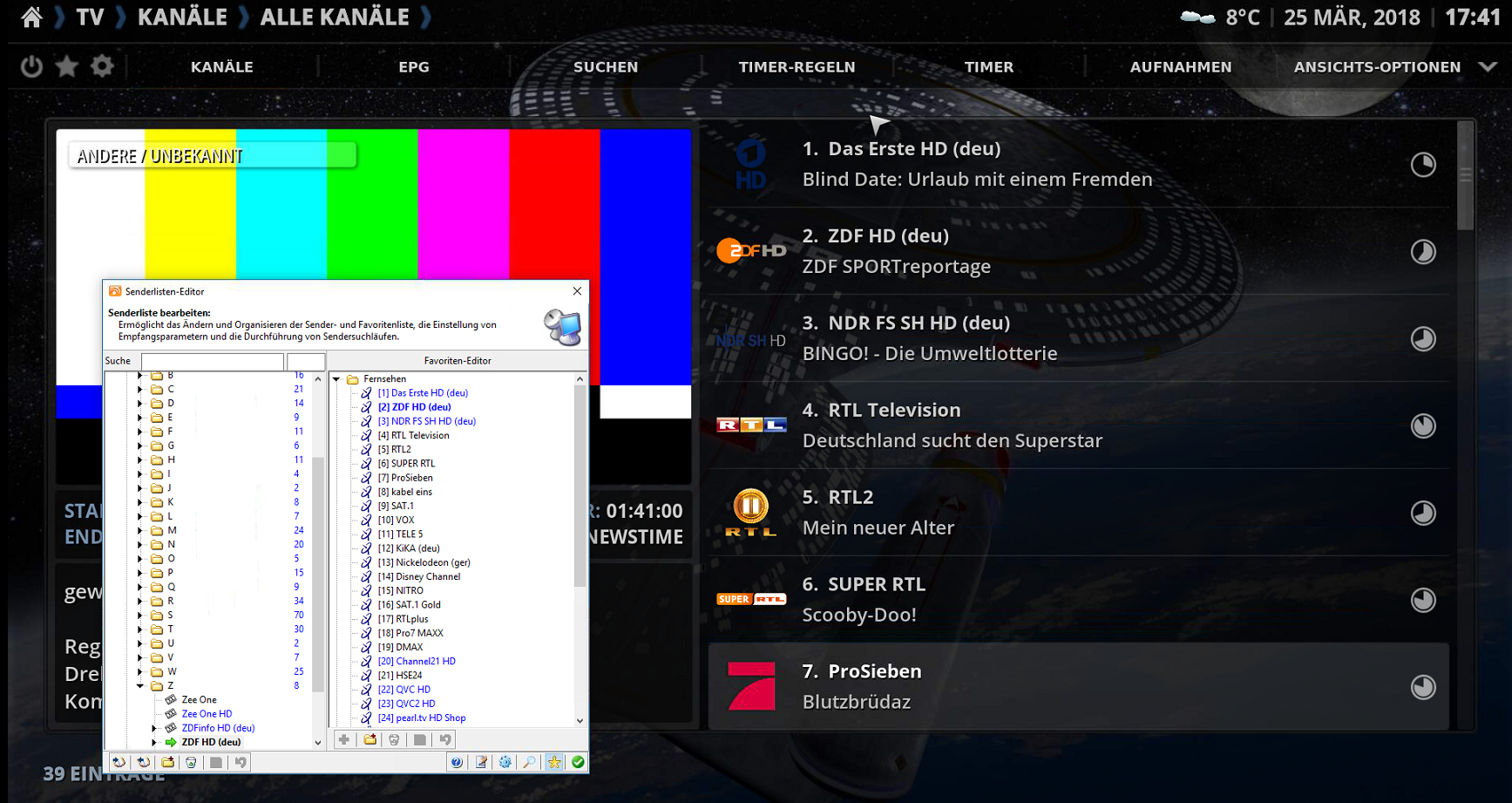
Task: Click the second refresh-list icon in bottom toolbar
Action: click(143, 762)
